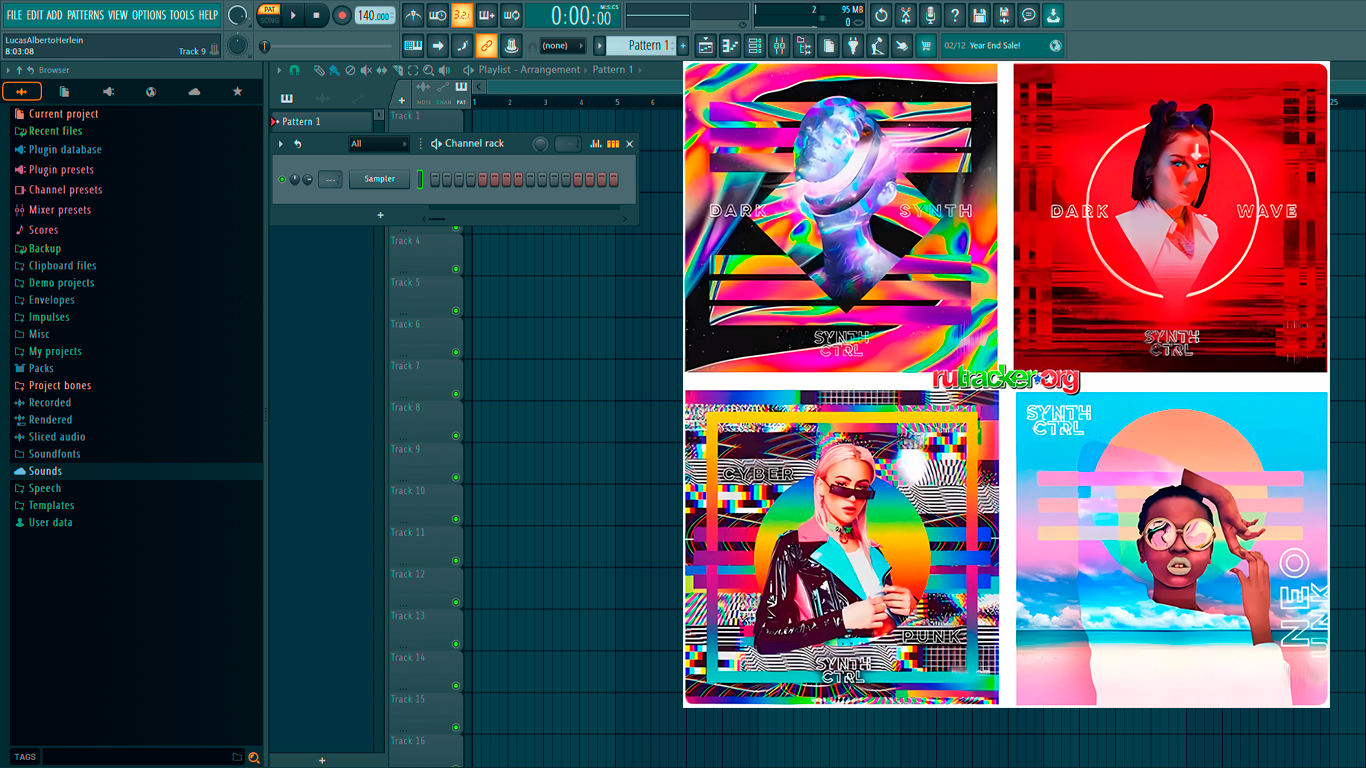Open the ADD menu
The width and height of the screenshot is (1366, 768).
point(54,15)
